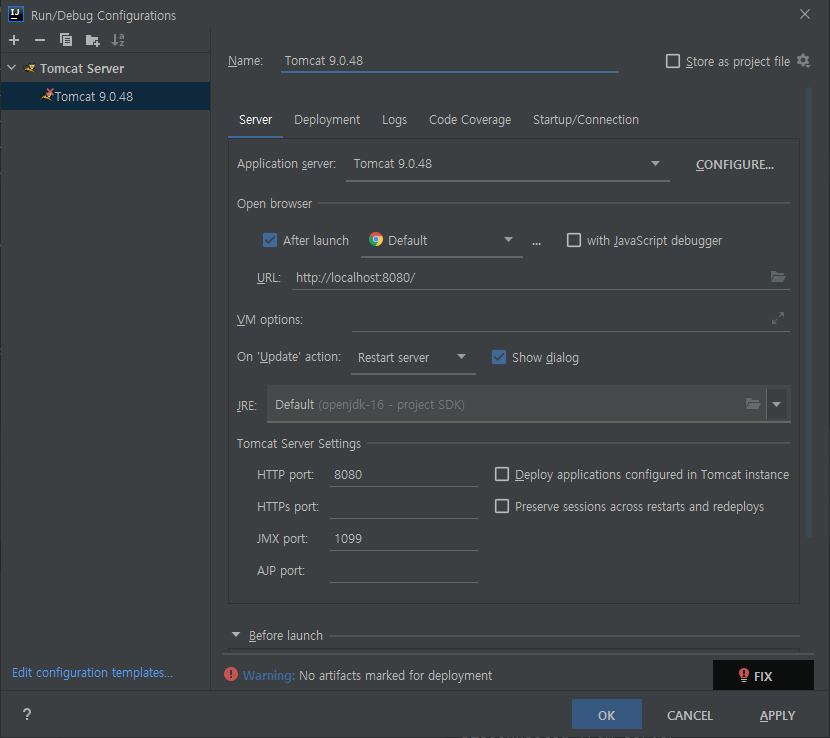Open help with question mark icon

27,714
